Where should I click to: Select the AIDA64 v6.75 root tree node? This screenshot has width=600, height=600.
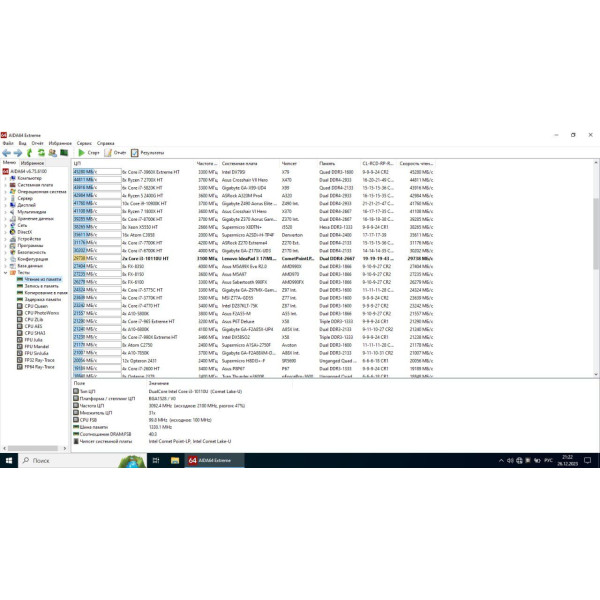click(25, 171)
